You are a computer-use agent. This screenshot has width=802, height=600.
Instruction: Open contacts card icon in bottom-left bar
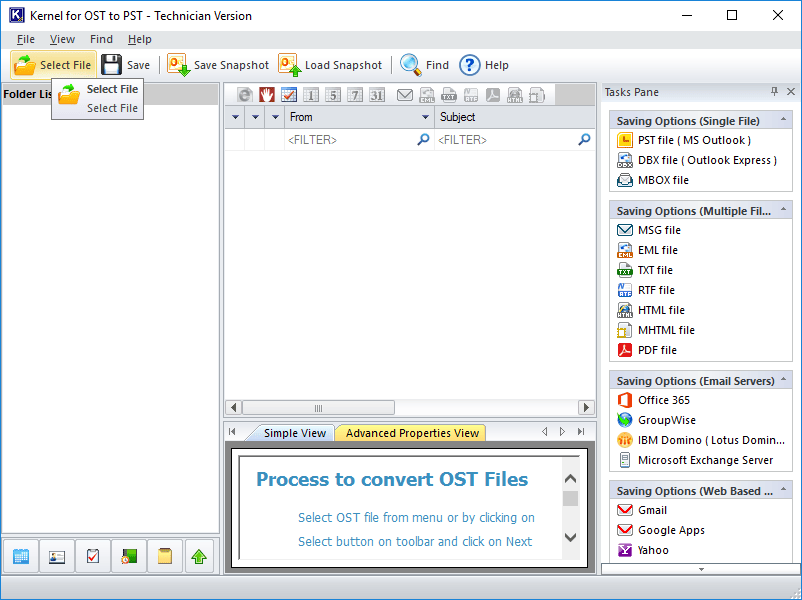[x=57, y=556]
